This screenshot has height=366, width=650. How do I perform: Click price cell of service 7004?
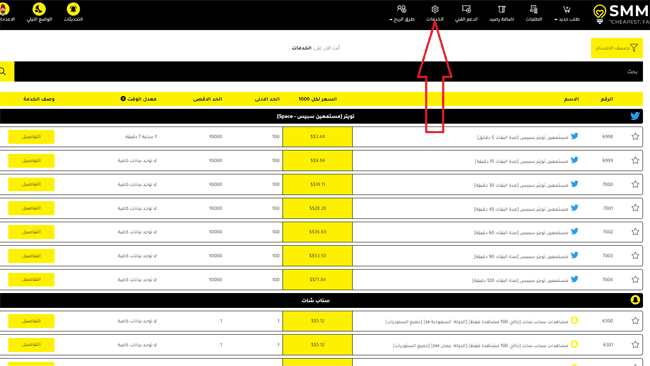click(x=318, y=280)
